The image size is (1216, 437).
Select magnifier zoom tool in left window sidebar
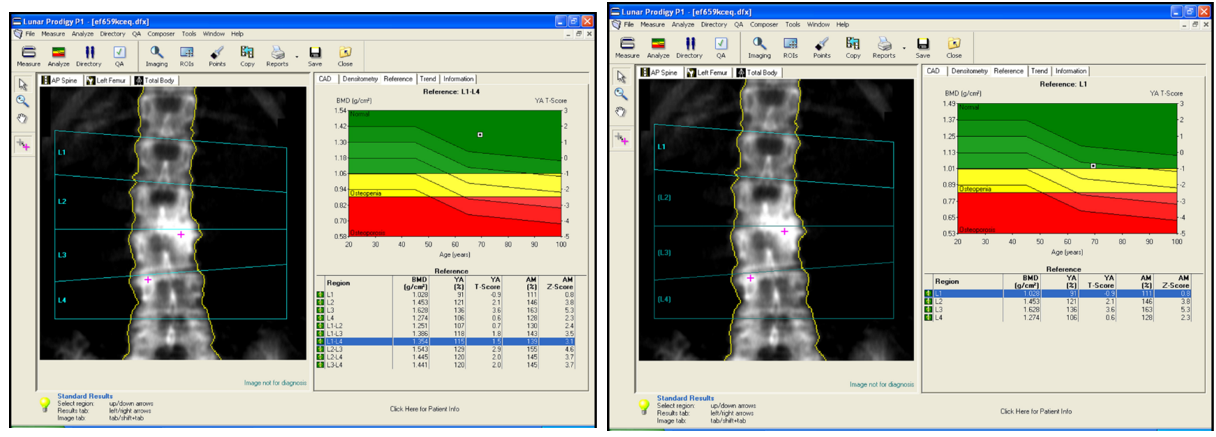point(21,101)
